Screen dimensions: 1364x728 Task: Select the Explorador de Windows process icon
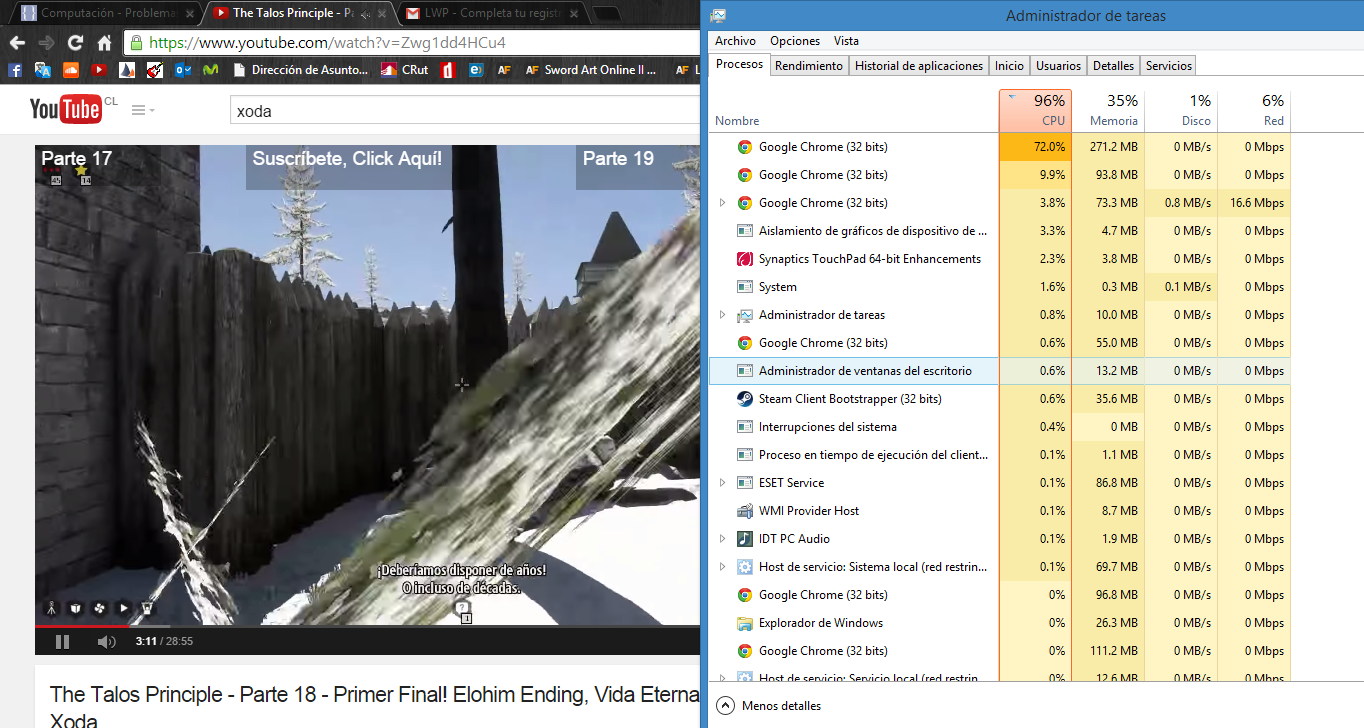(744, 623)
